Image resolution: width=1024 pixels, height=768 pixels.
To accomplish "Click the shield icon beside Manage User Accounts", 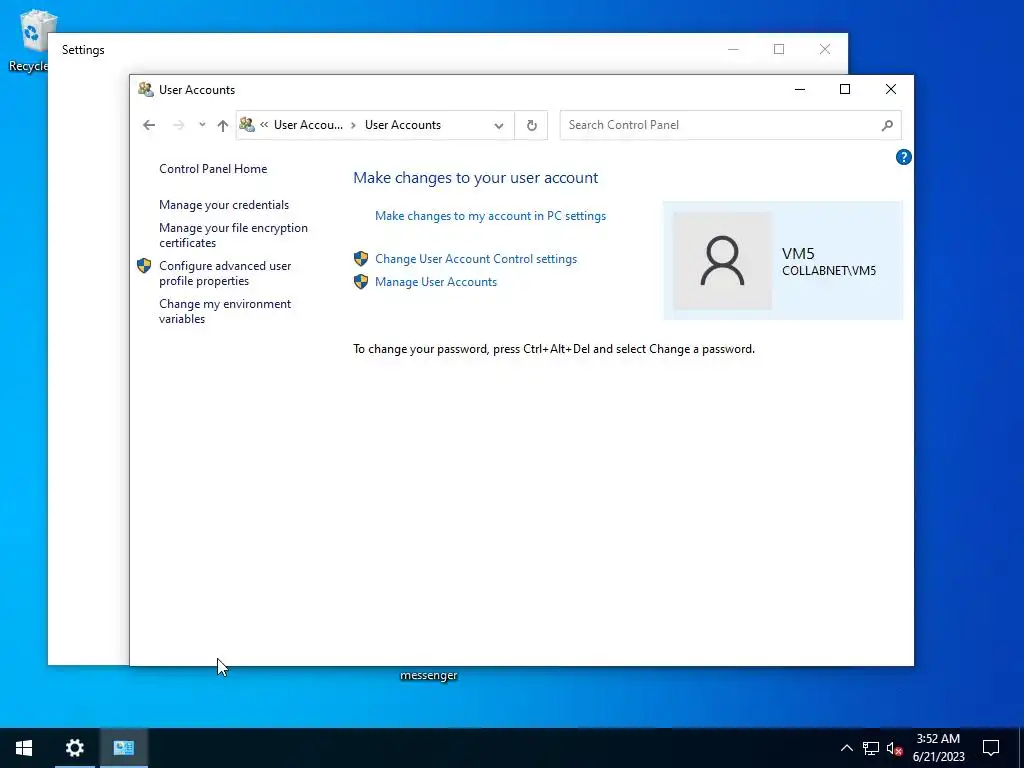I will click(360, 281).
